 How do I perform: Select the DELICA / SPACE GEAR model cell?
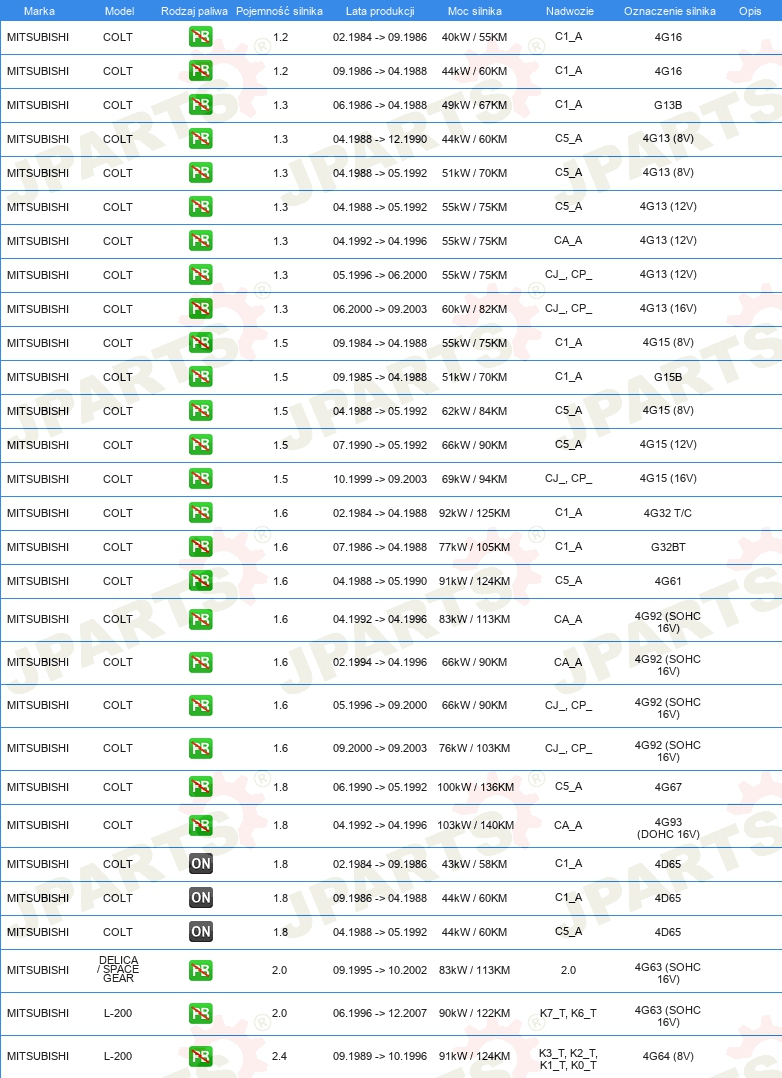[x=118, y=969]
